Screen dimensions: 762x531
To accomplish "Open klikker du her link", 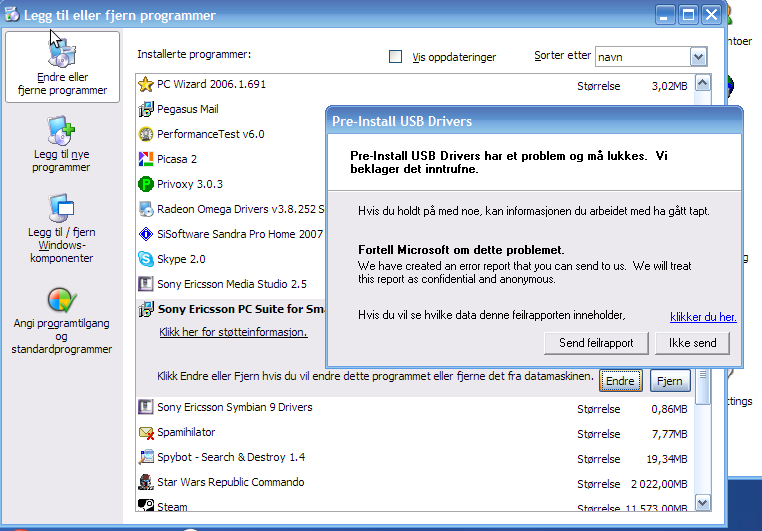I will [x=703, y=317].
